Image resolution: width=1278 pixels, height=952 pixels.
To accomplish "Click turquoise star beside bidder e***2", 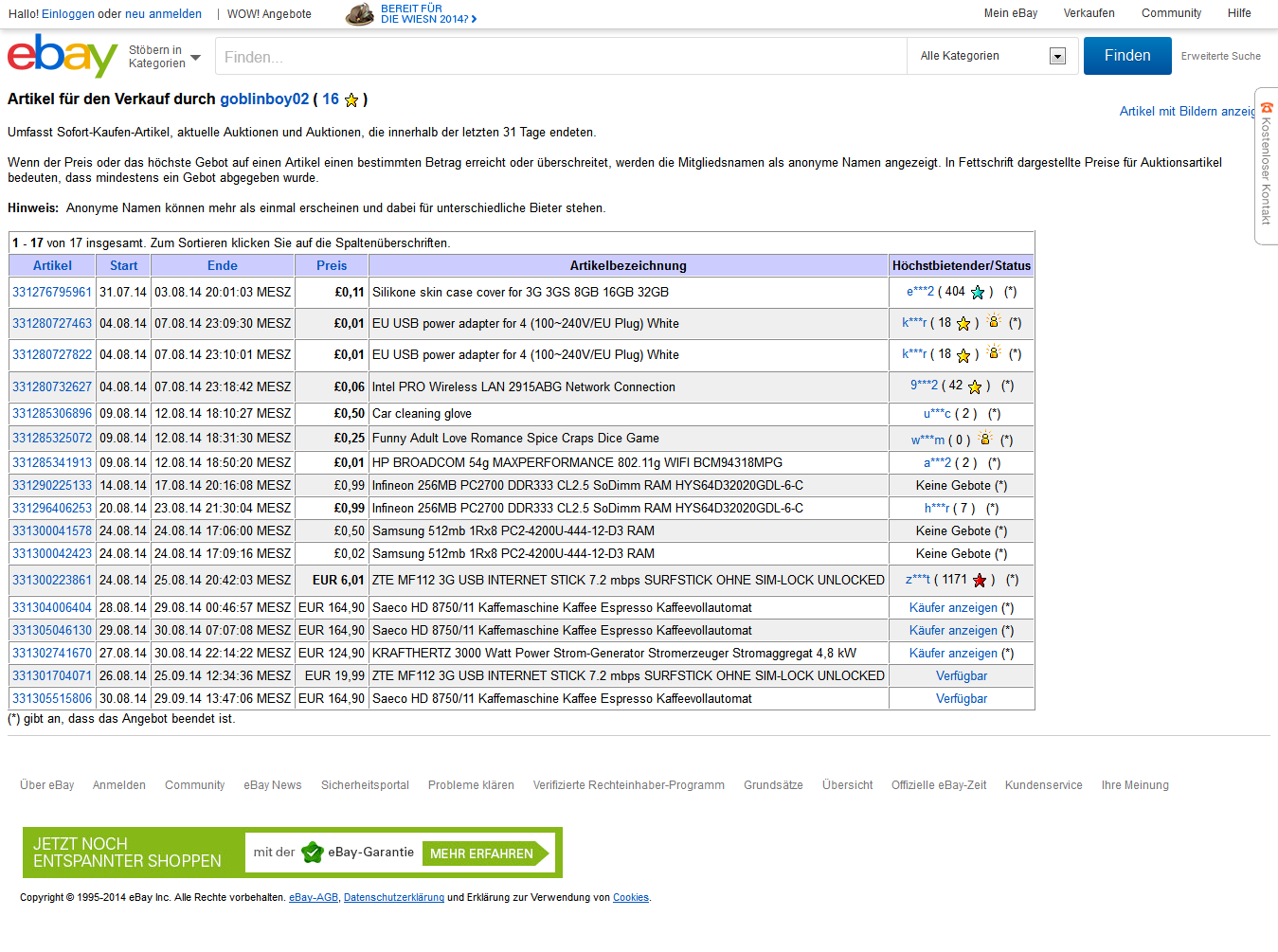I will tap(978, 292).
